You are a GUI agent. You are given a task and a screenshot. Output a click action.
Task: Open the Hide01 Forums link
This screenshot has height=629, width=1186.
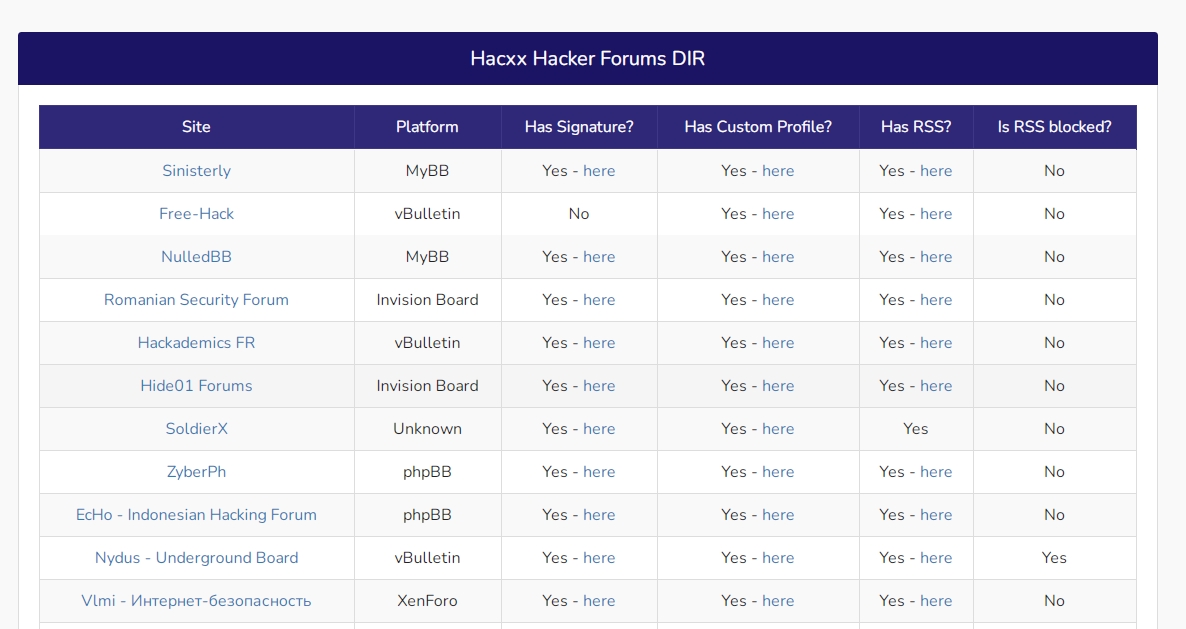196,386
